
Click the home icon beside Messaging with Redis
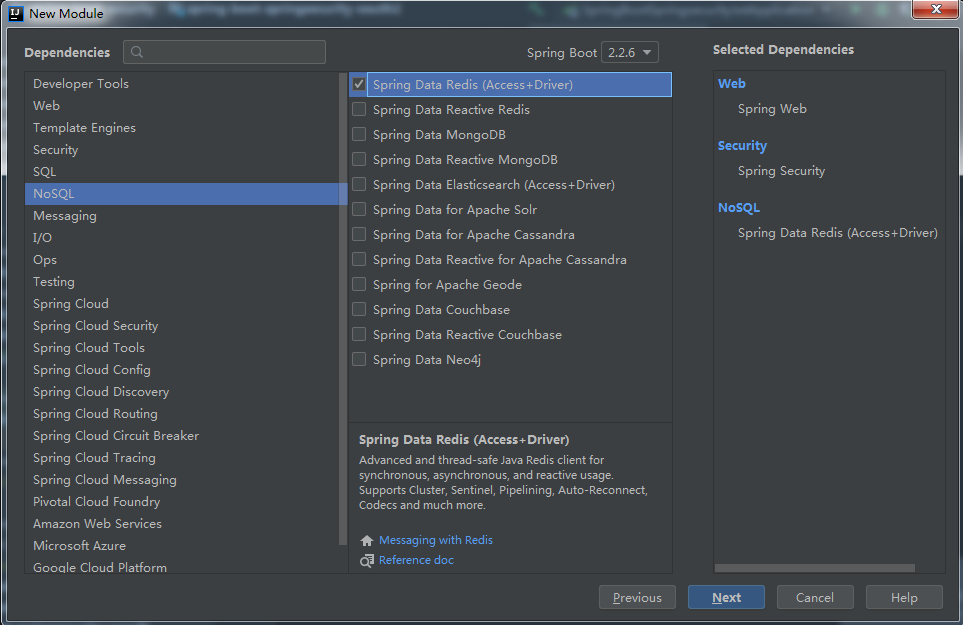[x=366, y=540]
